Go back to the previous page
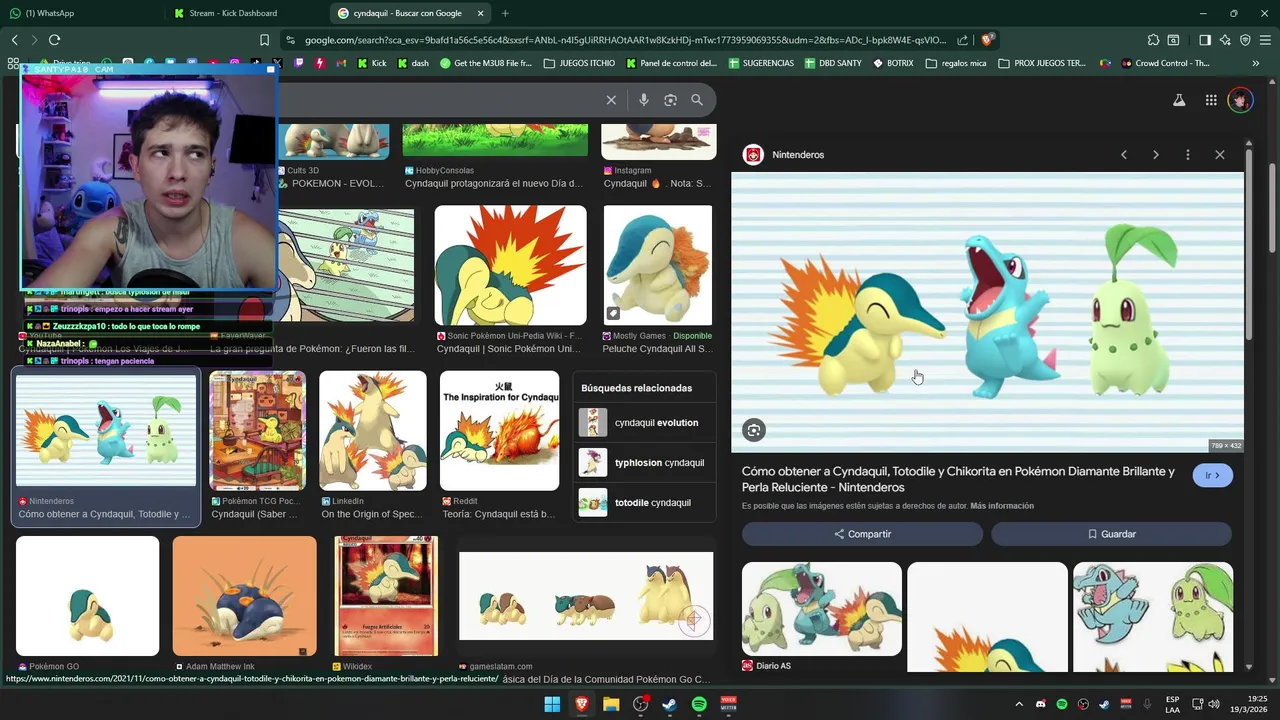Screen dimensions: 1280x720 [x=14, y=40]
